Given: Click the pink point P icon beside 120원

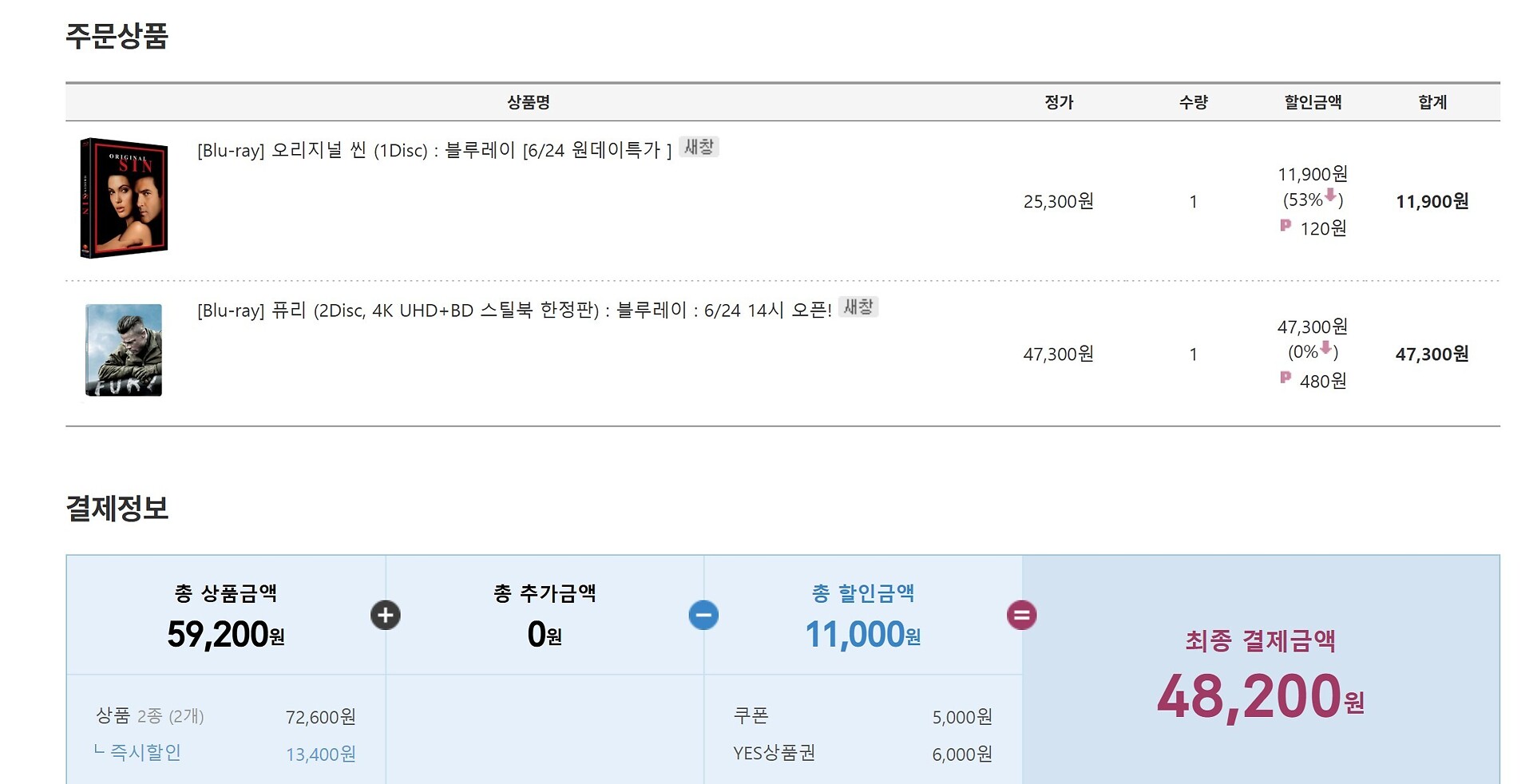Looking at the screenshot, I should tap(1285, 226).
